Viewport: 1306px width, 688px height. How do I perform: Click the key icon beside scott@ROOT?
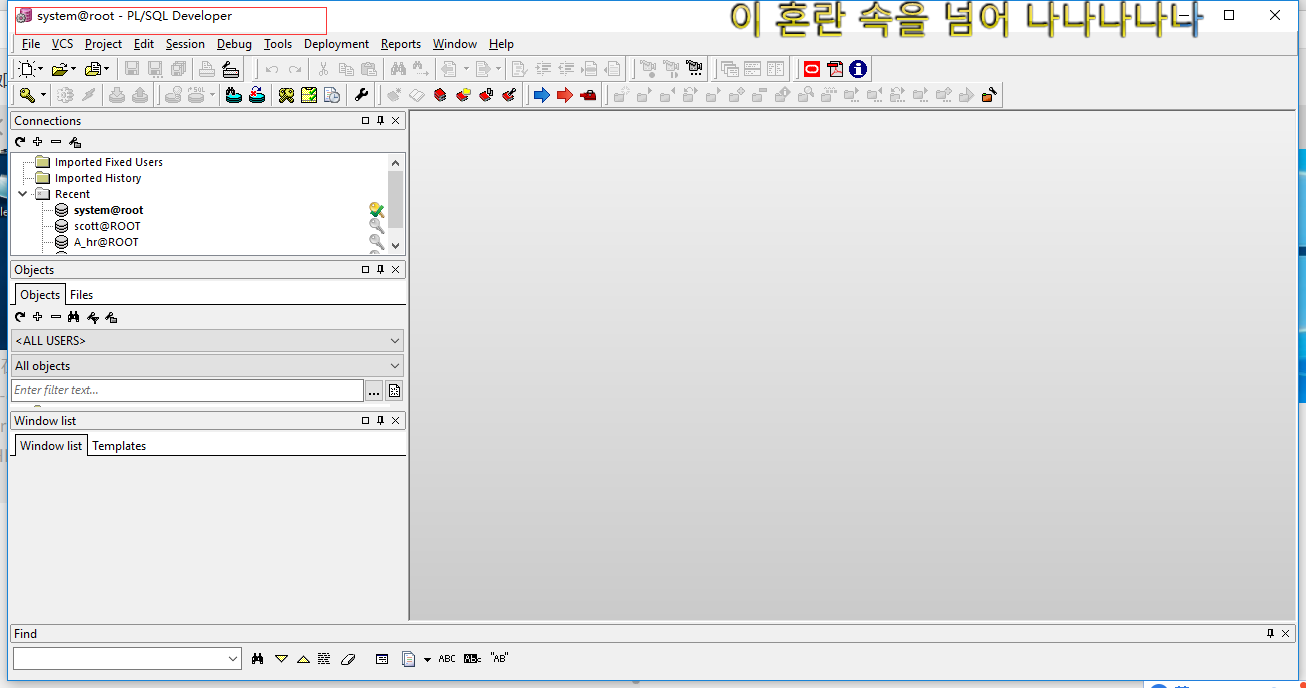tap(376, 226)
